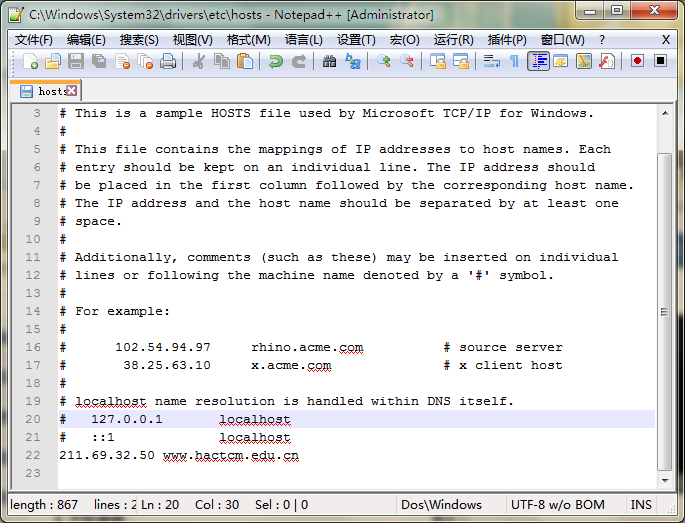
Task: Click line number 22 in the margin
Action: coord(33,455)
